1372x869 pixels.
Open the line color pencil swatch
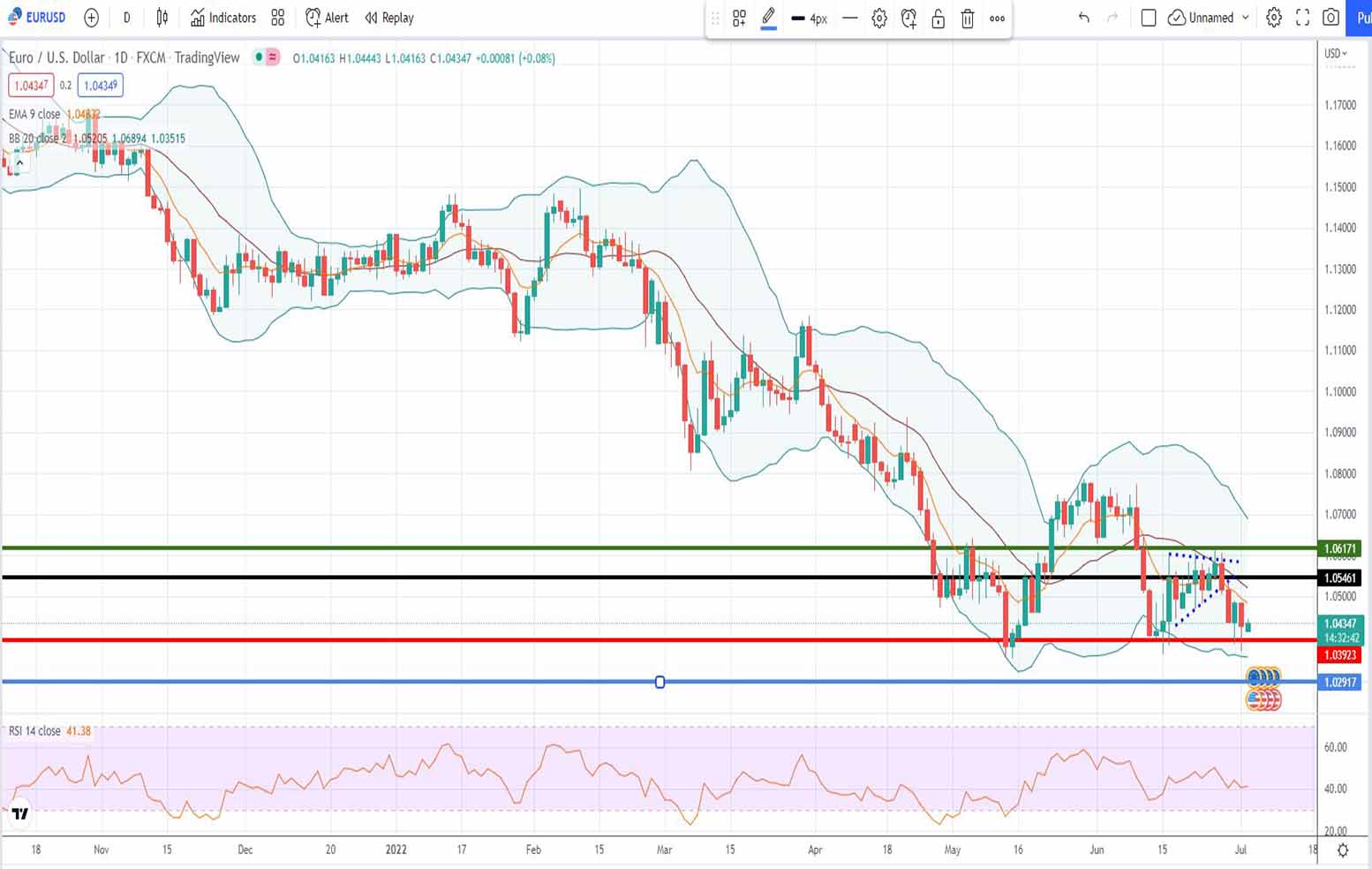point(768,19)
